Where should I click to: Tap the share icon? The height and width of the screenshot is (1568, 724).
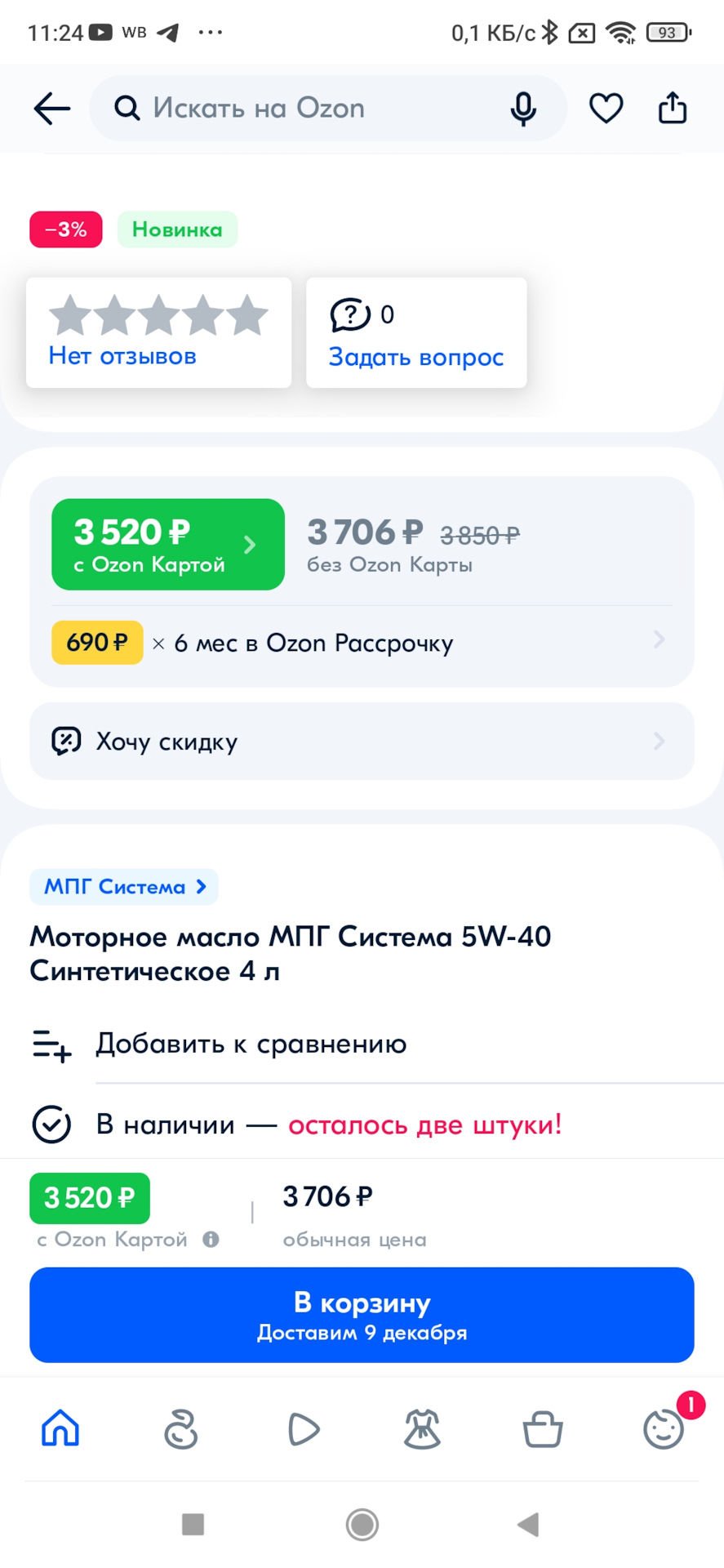pos(673,109)
